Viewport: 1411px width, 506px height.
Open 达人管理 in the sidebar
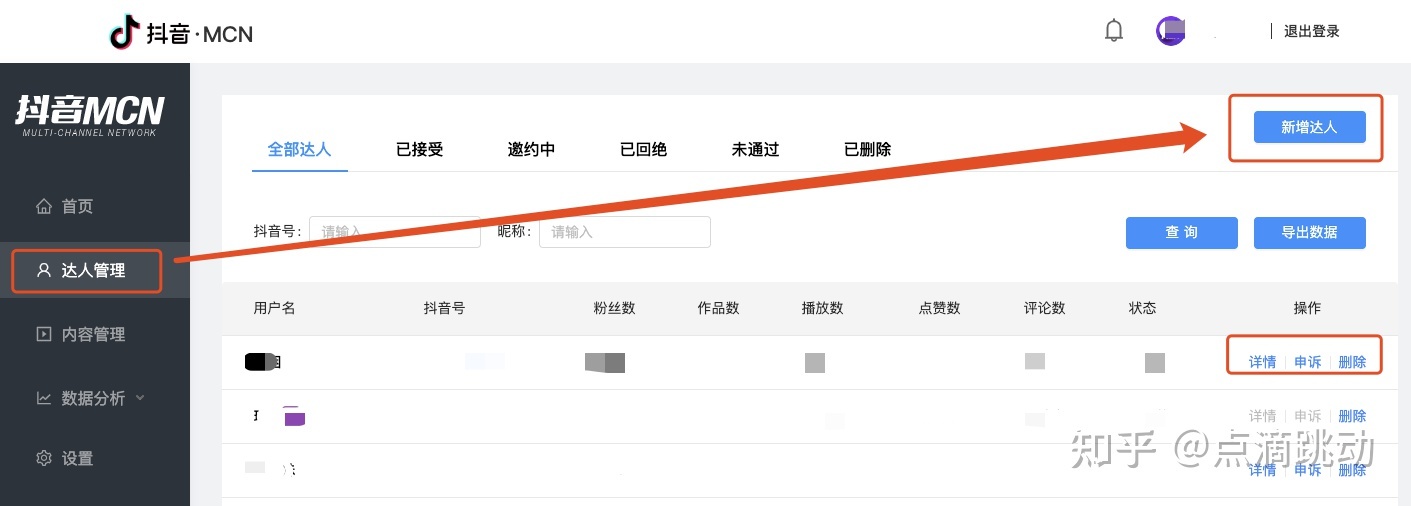pyautogui.click(x=94, y=270)
